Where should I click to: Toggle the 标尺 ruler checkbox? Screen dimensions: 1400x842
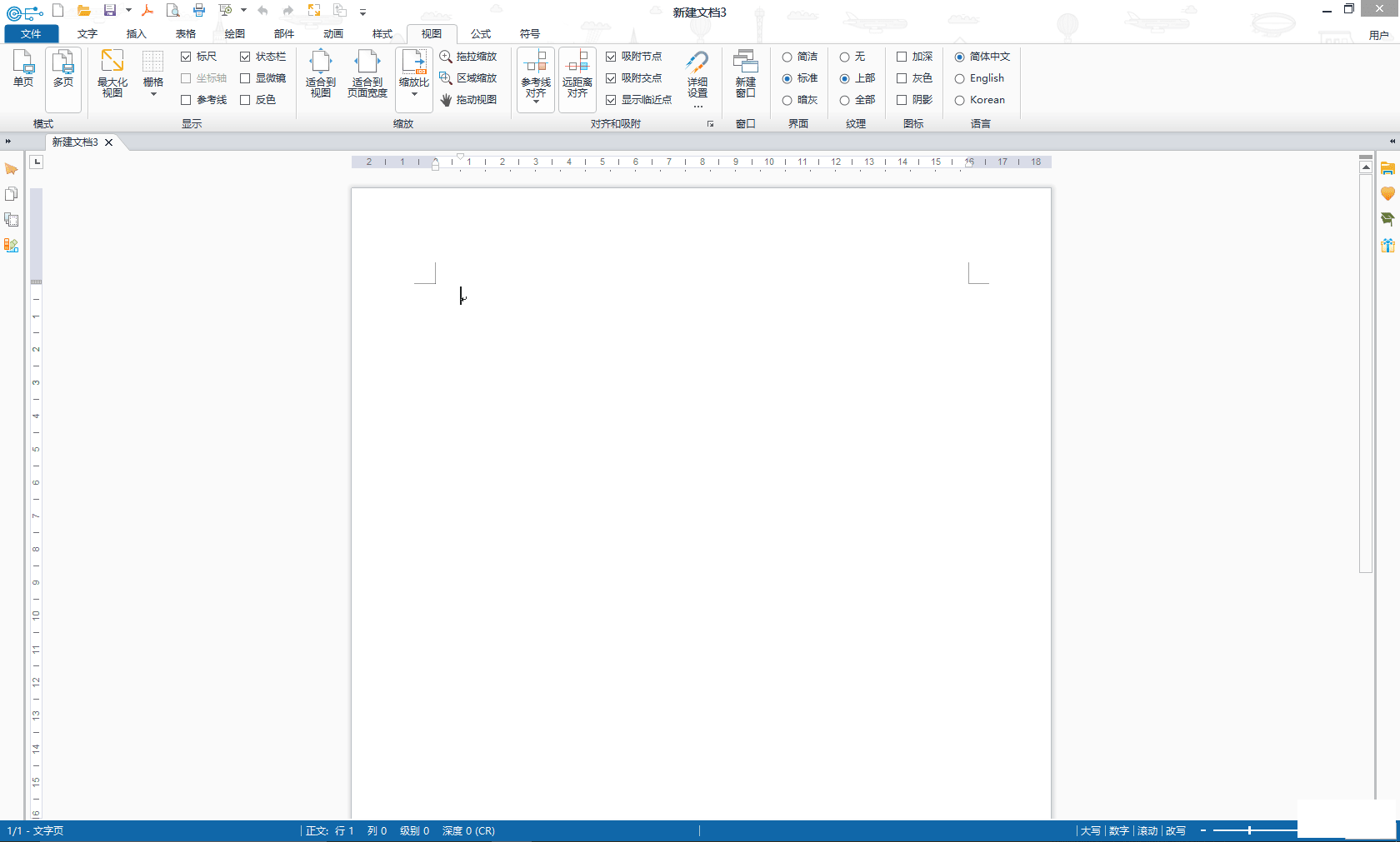pyautogui.click(x=186, y=57)
